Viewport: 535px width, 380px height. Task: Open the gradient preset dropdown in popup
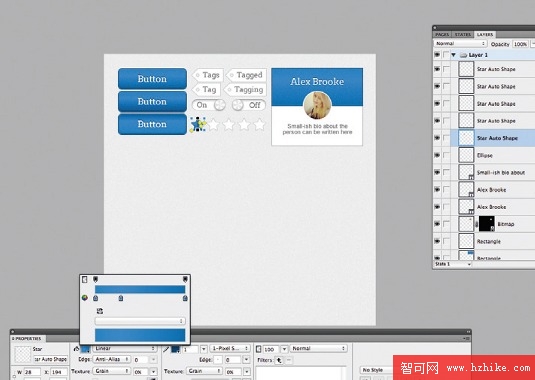pyautogui.click(x=140, y=321)
